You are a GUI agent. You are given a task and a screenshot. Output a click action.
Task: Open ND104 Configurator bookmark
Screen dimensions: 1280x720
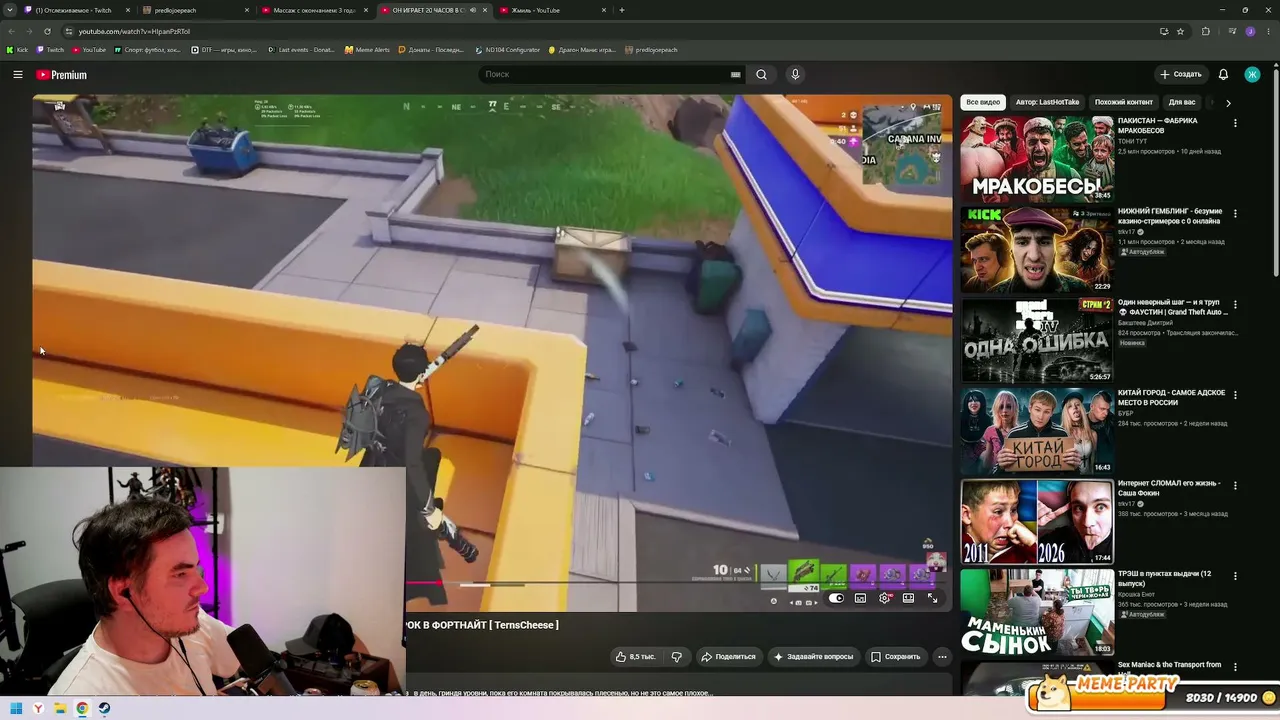[507, 50]
